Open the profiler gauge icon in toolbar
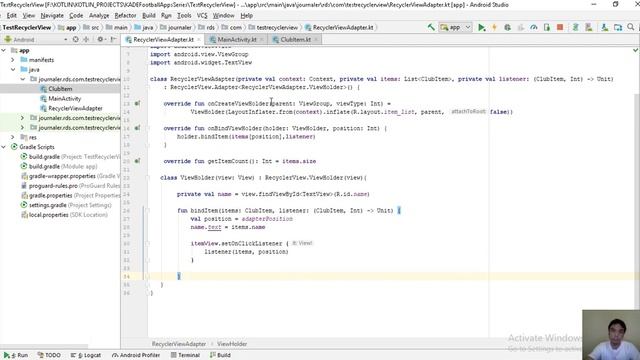The width and height of the screenshot is (640, 360). pyautogui.click(x=533, y=27)
